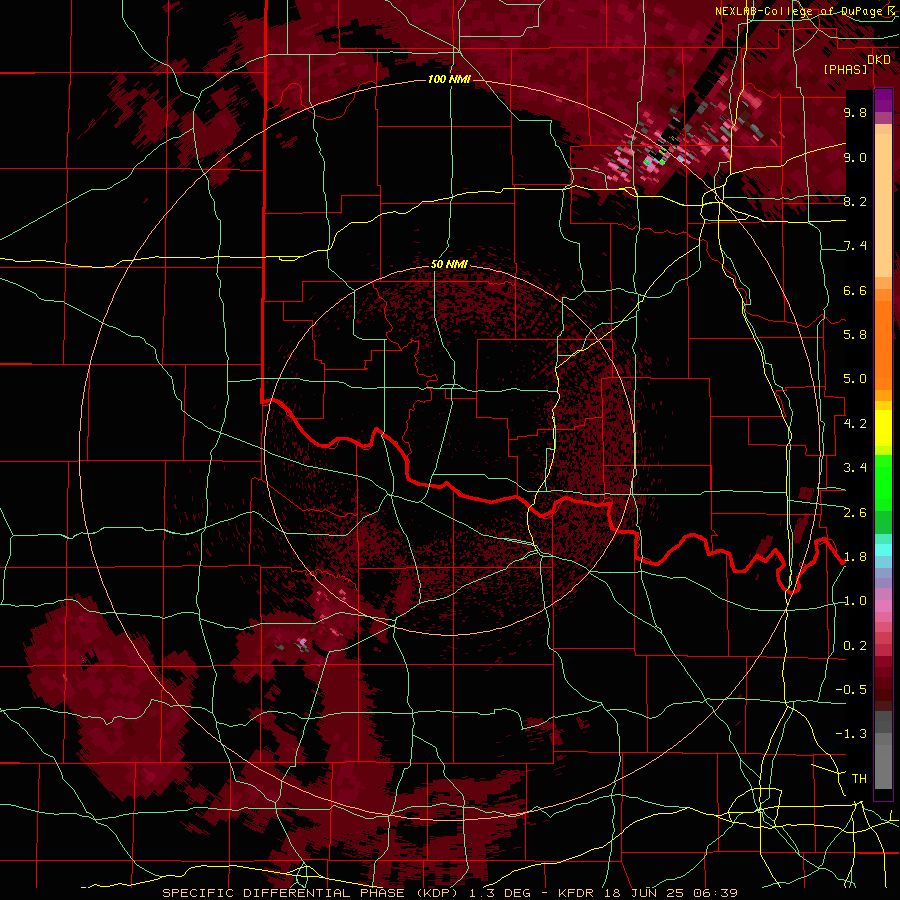Select the 0.2 value on the color scale
The height and width of the screenshot is (900, 900).
855,646
